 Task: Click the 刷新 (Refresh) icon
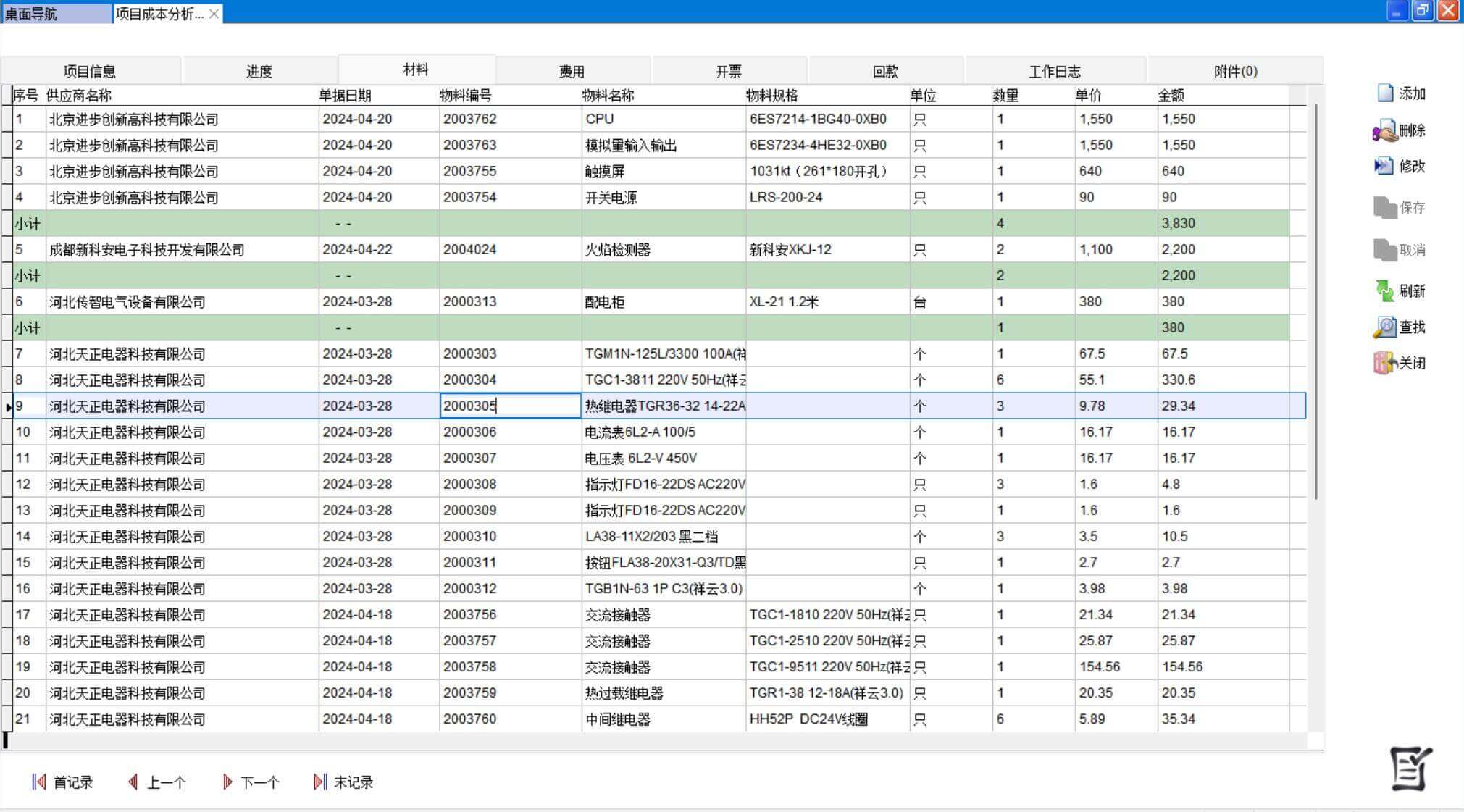pos(1384,291)
